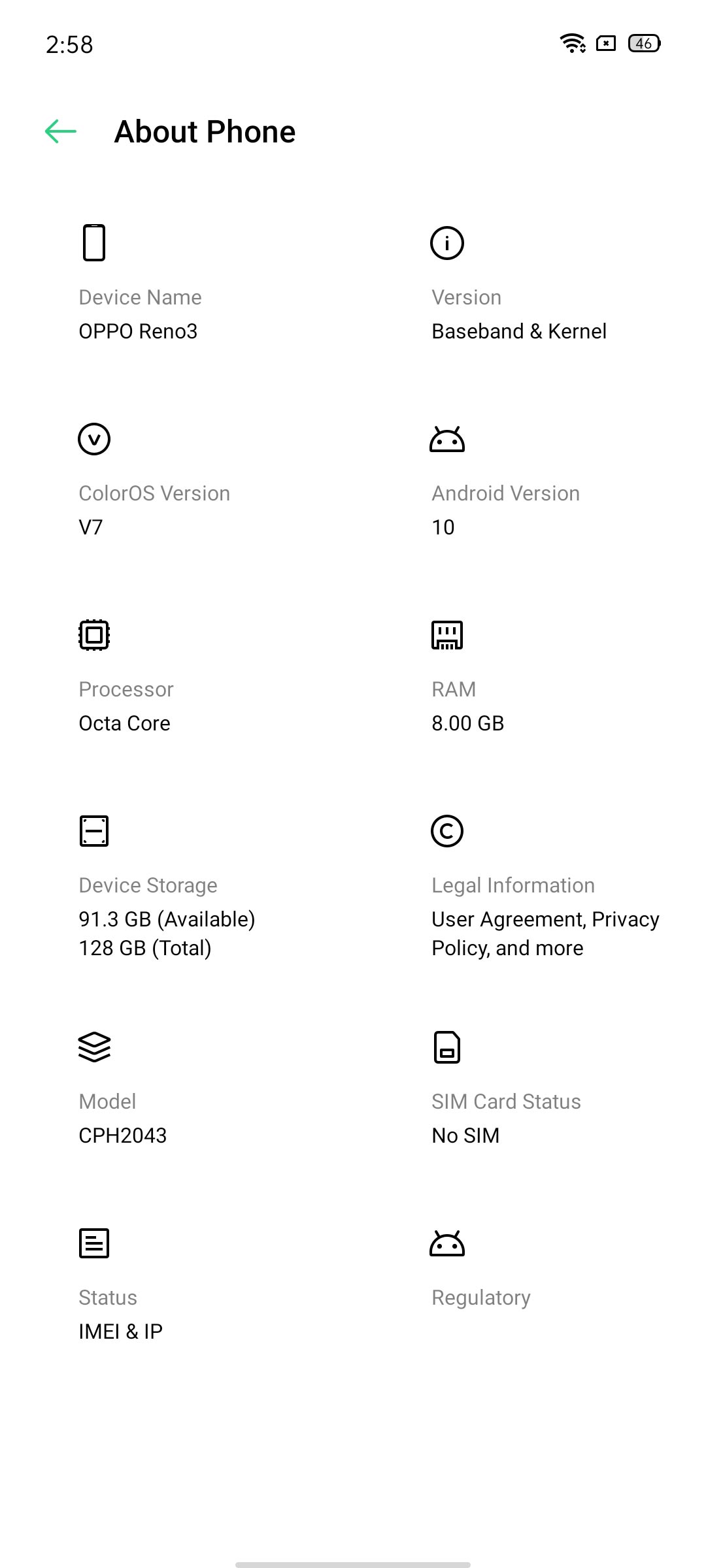Tap the info icon above Version
Viewport: 706px width, 1568px height.
447,243
